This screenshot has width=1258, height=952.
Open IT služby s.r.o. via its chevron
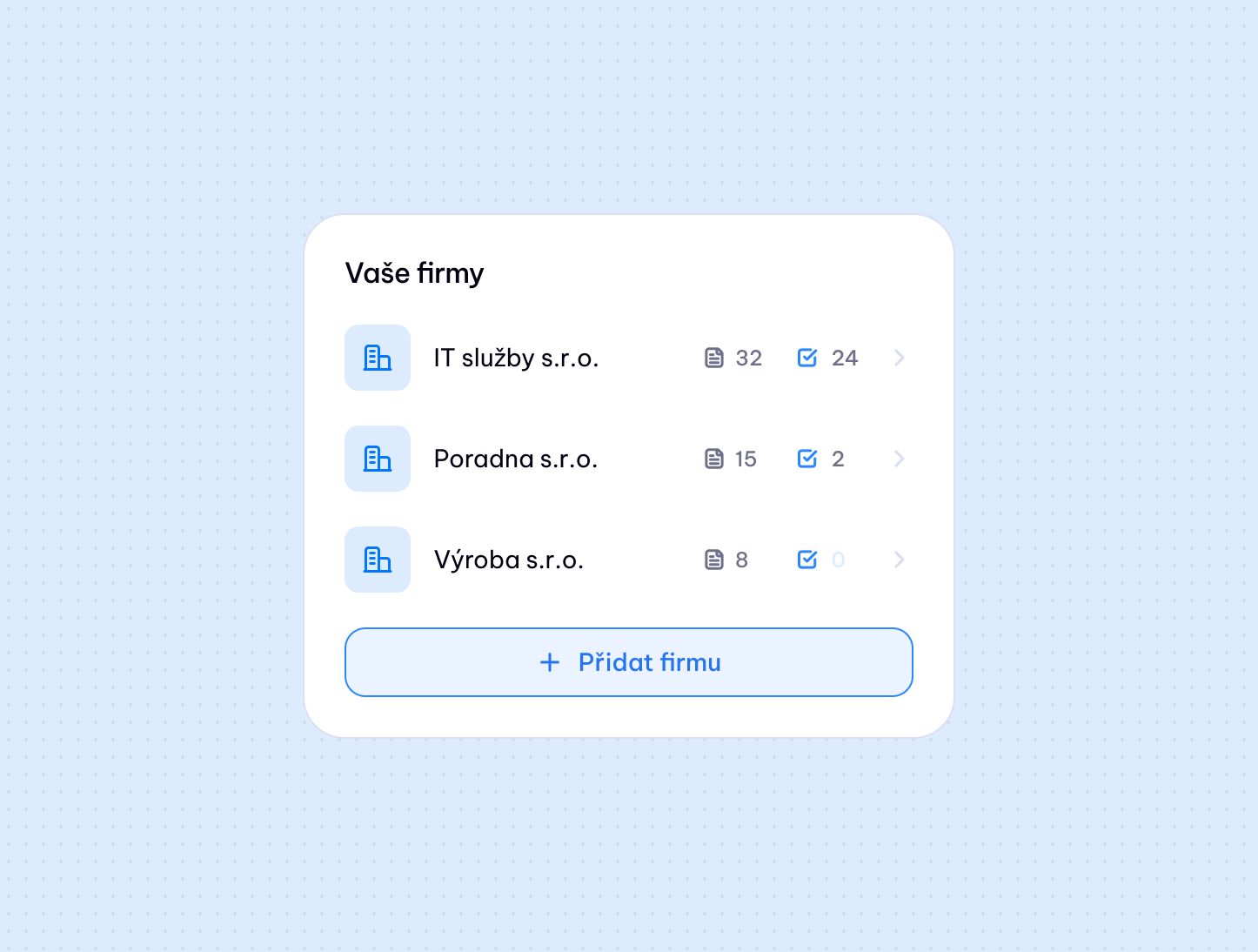[900, 358]
